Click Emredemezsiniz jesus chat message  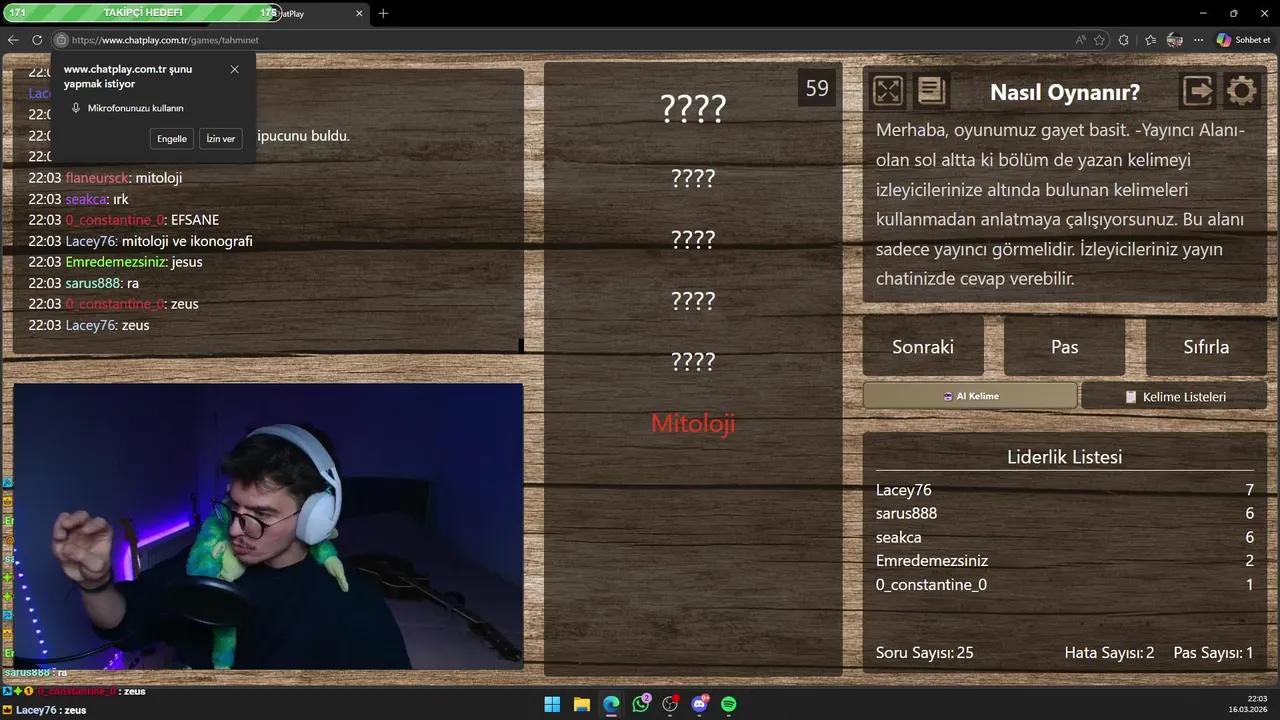115,262
